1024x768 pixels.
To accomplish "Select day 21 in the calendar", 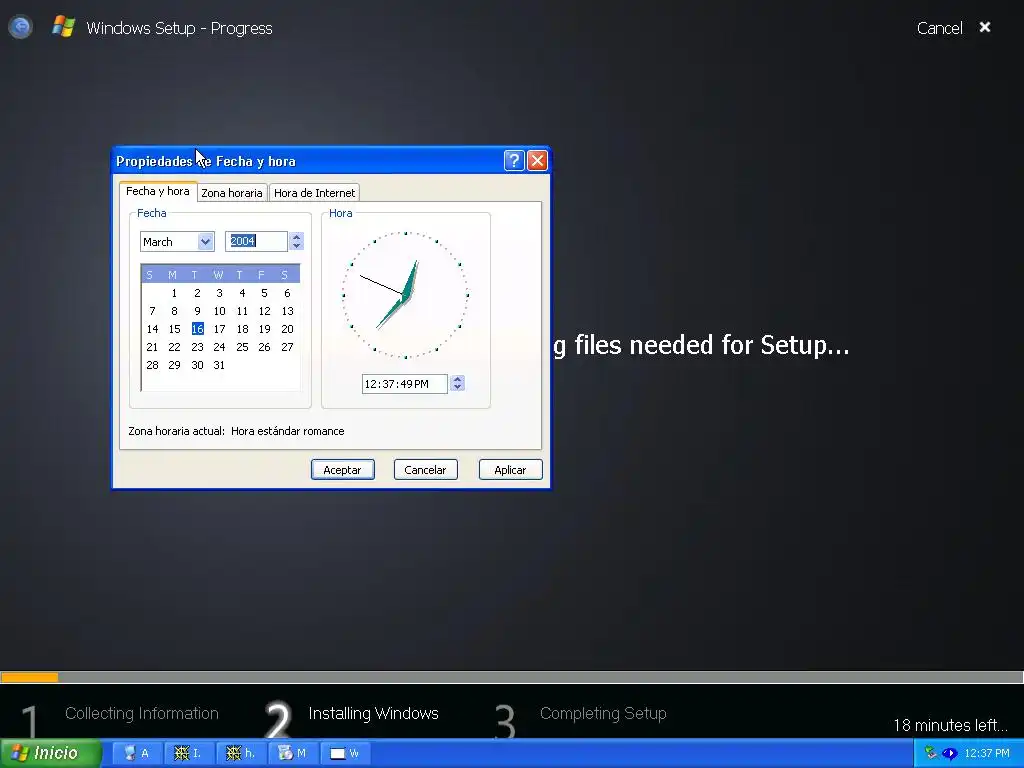I will [x=152, y=347].
